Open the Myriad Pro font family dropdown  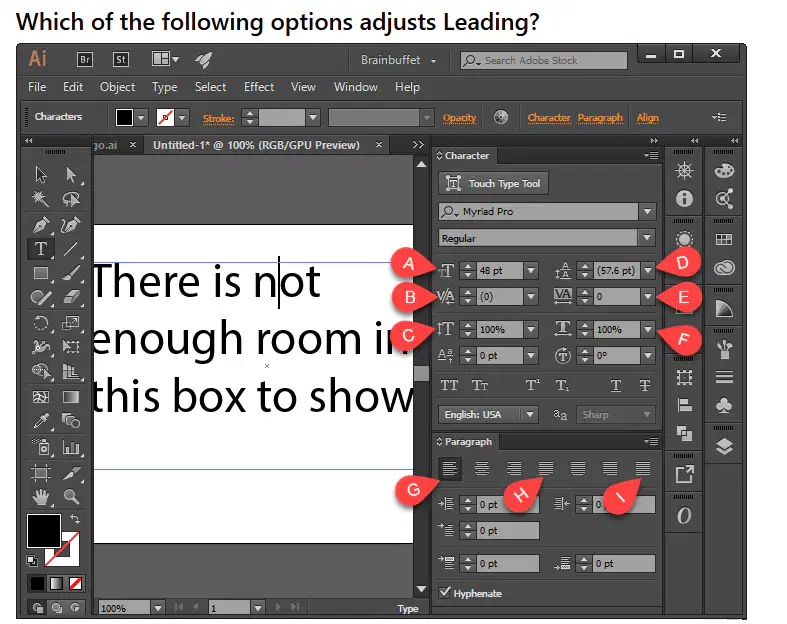[x=647, y=211]
